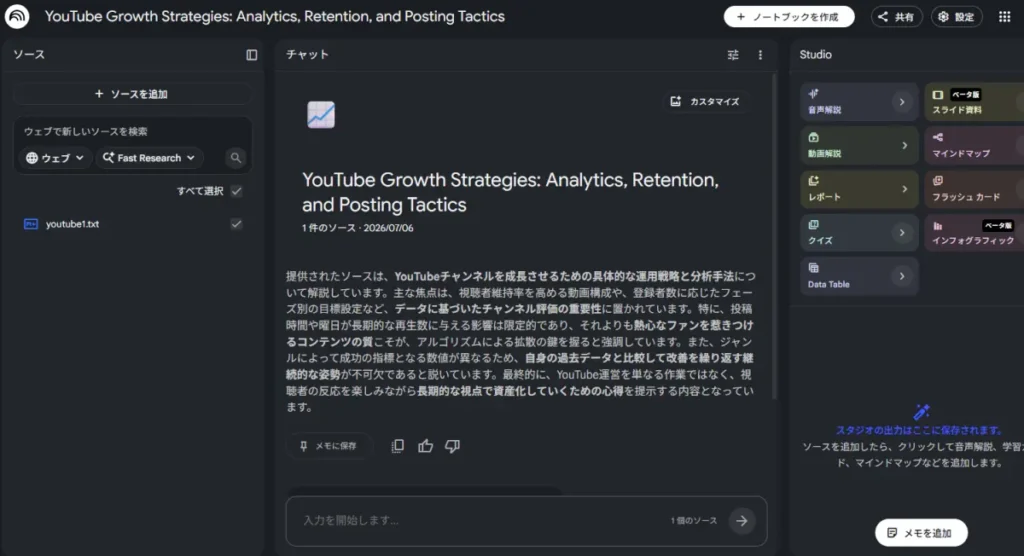Open the mind map Studio tile
1024x556 pixels.
coord(974,145)
